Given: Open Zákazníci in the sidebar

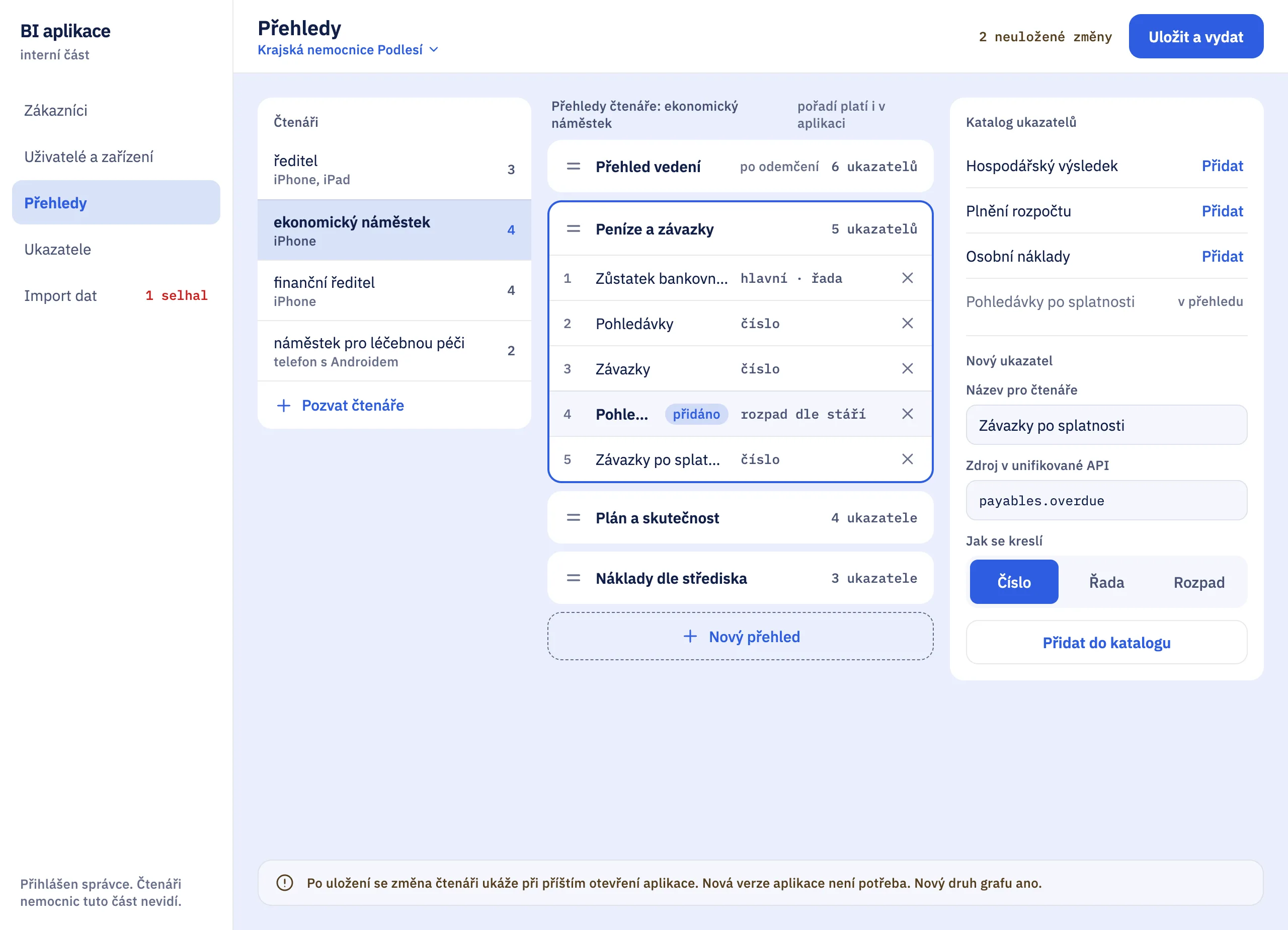Looking at the screenshot, I should [x=116, y=110].
